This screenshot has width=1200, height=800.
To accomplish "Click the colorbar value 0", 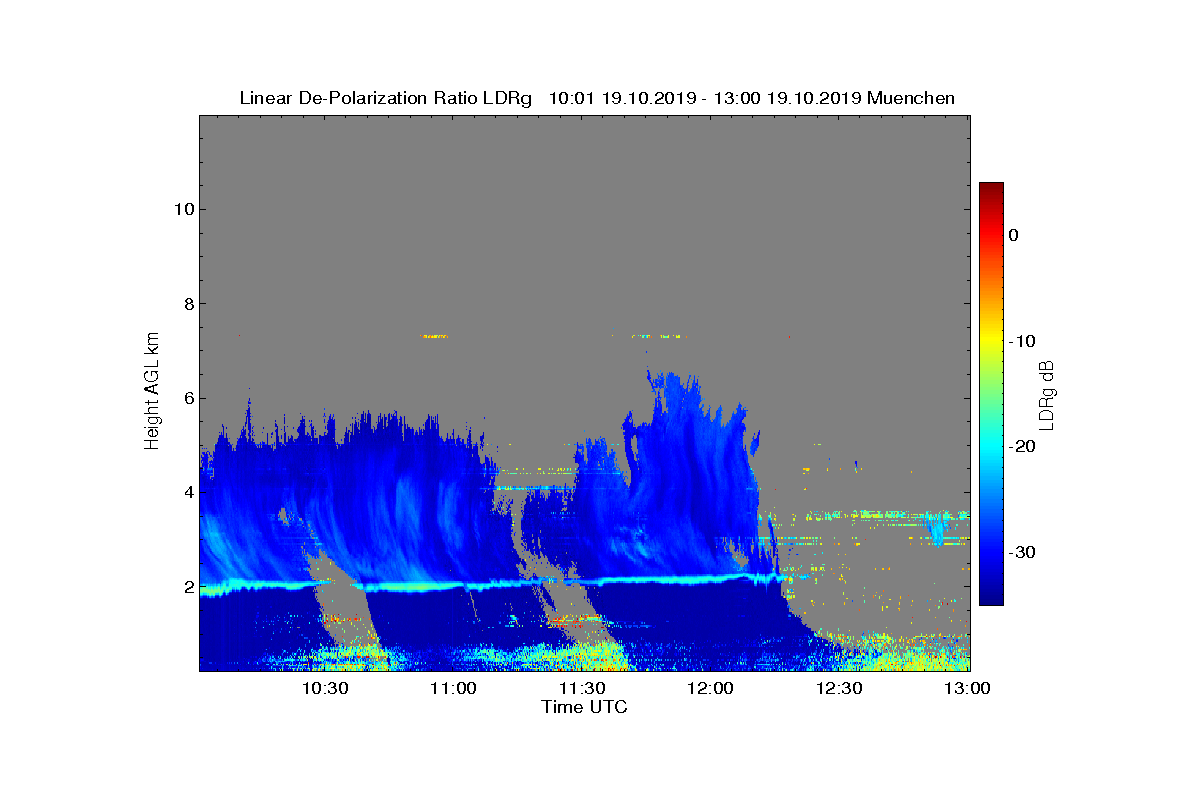I will tap(1013, 235).
